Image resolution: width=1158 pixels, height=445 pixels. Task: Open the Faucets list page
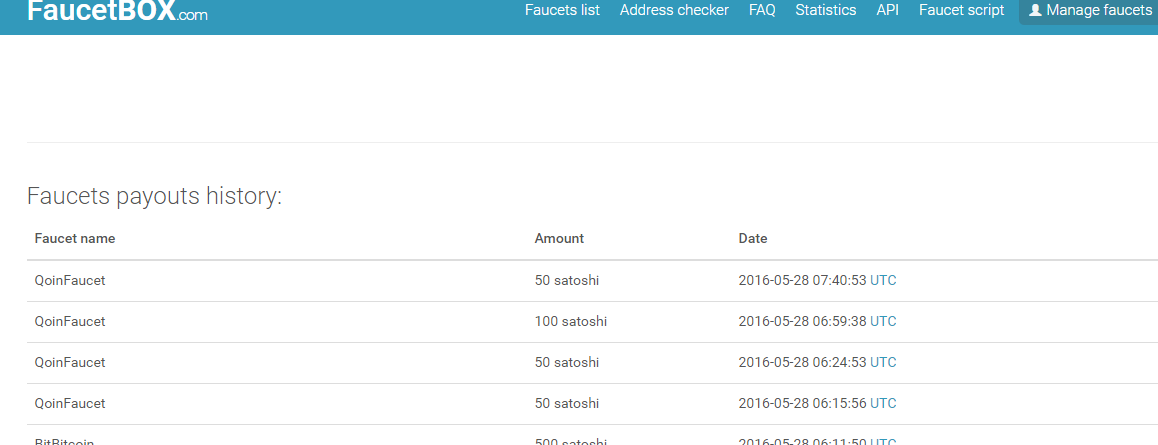tap(562, 10)
